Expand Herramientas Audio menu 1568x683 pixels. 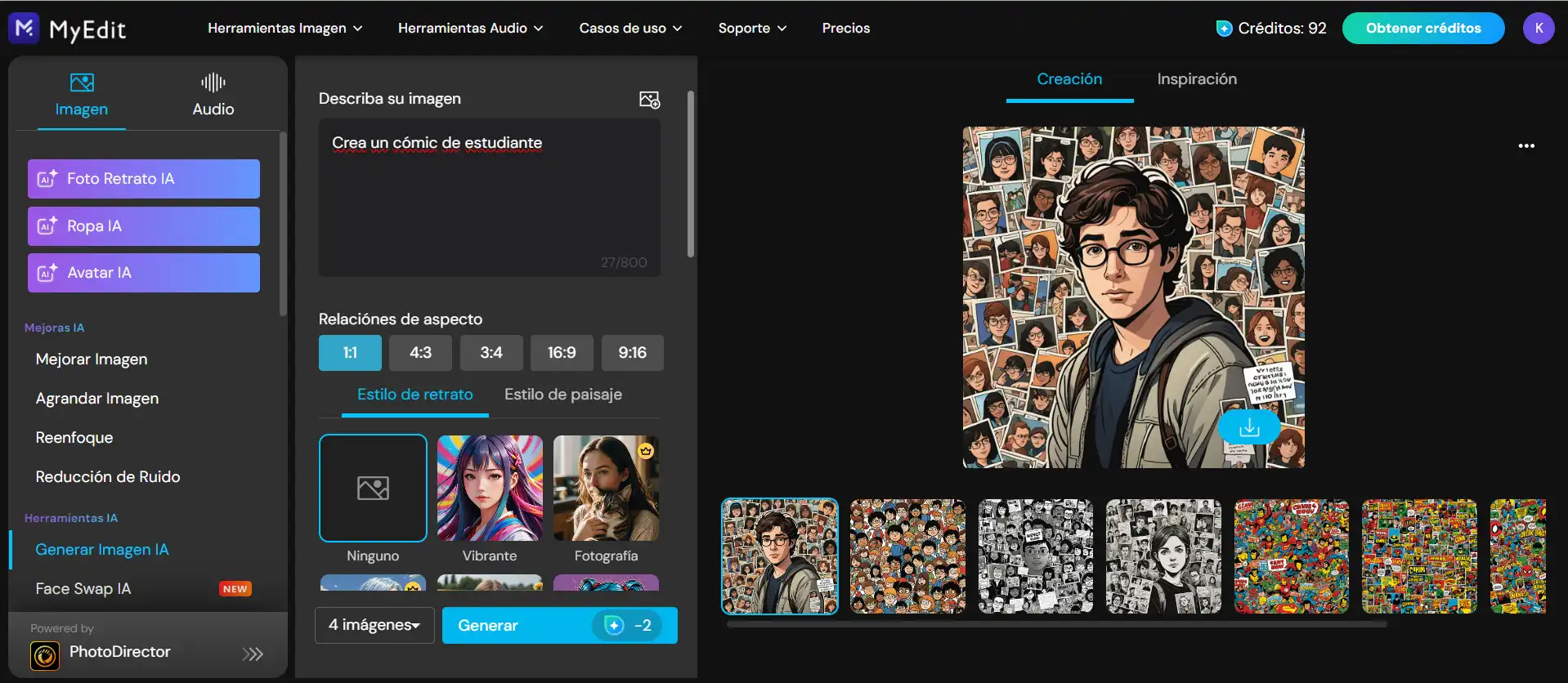[x=470, y=28]
